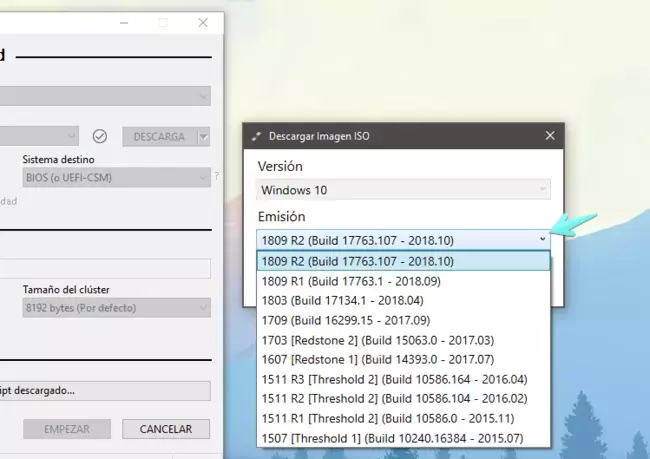Choose 1809 R1 (Build 17763.1 - 2018.09)
Screen dimensions: 650x459
(403, 280)
